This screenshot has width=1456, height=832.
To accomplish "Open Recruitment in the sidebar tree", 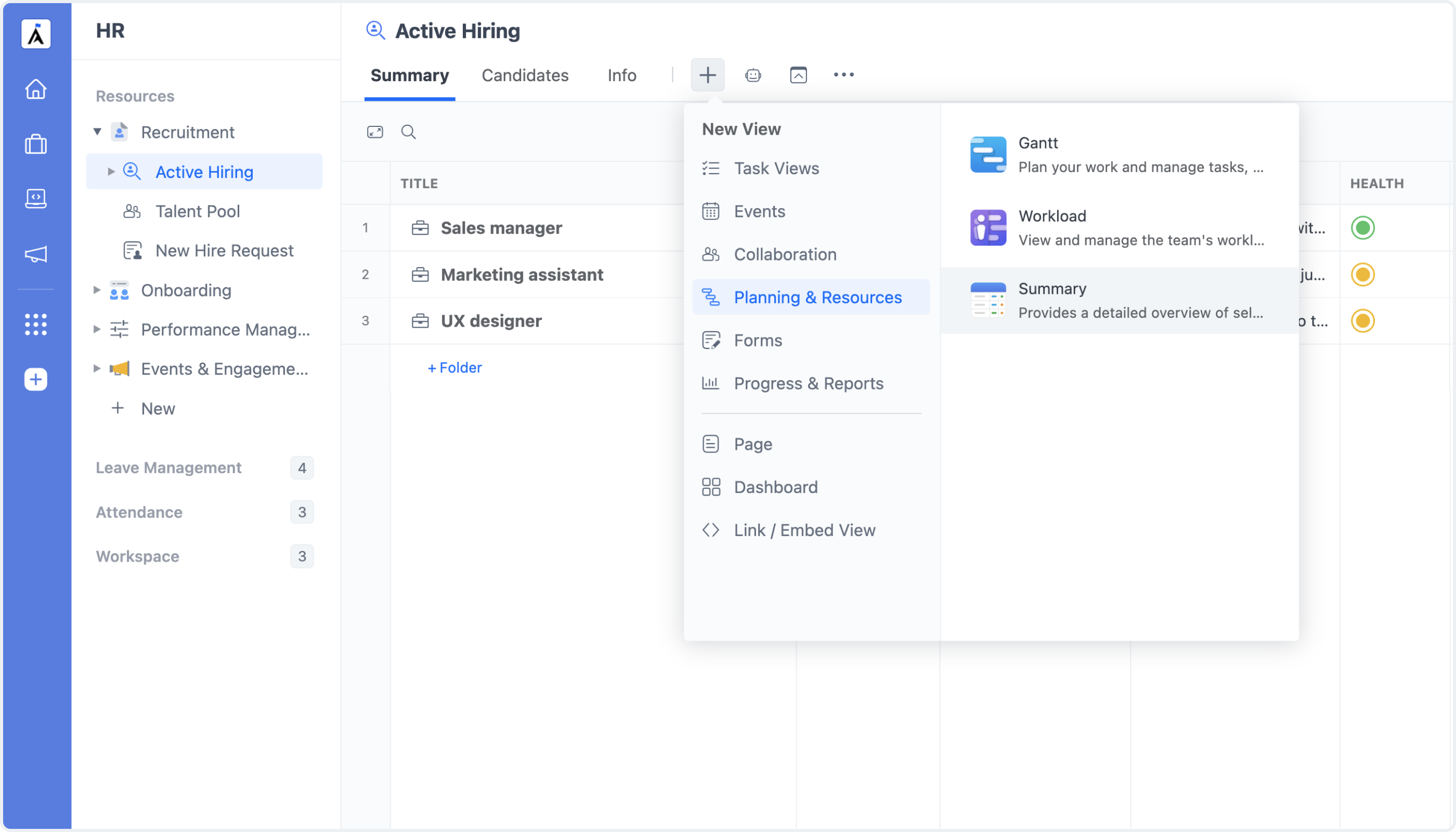I will point(187,133).
